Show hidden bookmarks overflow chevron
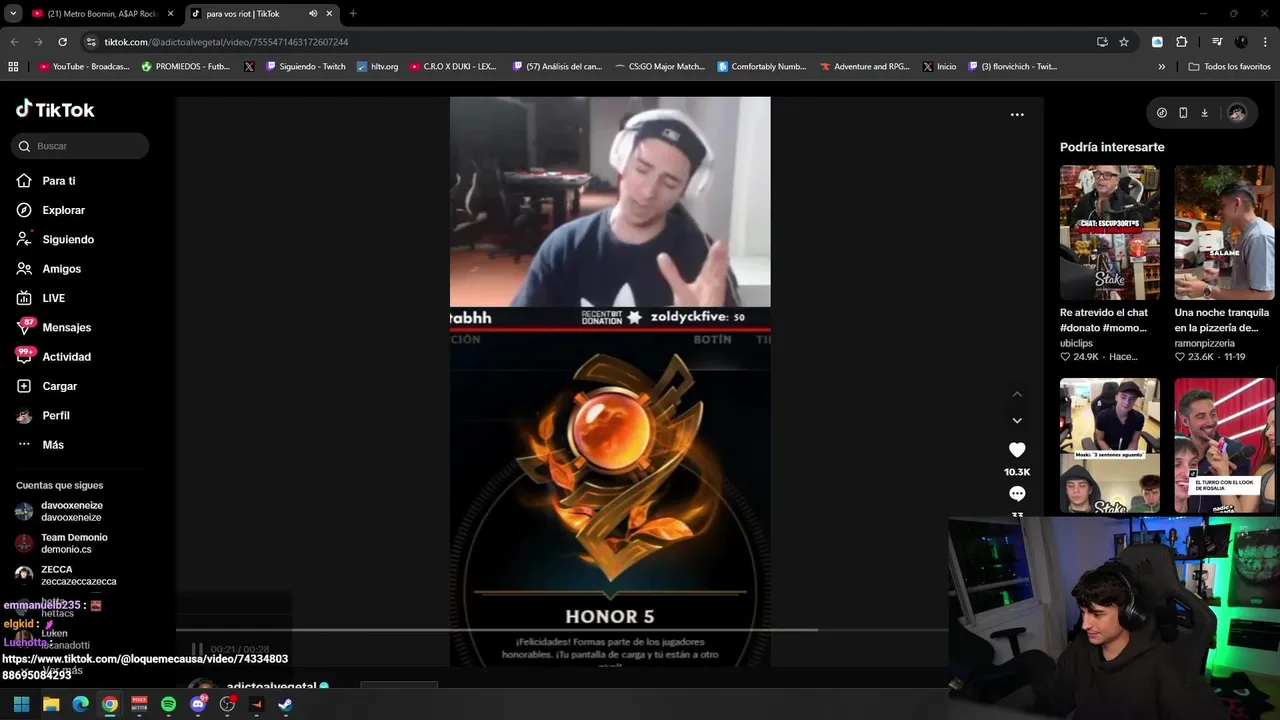This screenshot has width=1280, height=720. [x=1161, y=67]
